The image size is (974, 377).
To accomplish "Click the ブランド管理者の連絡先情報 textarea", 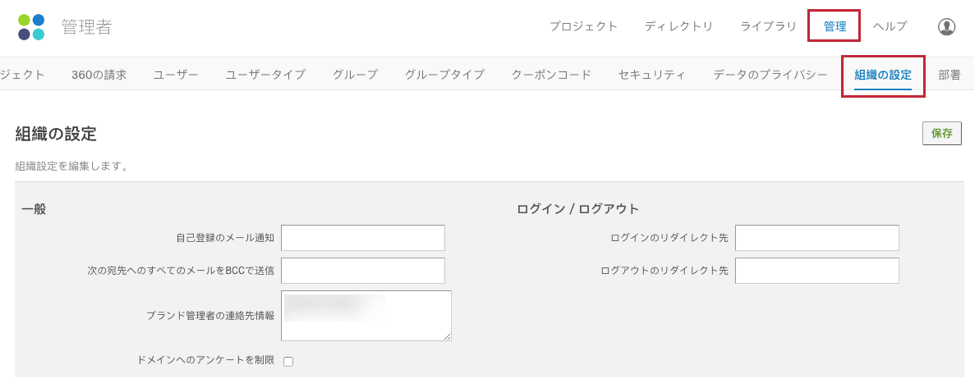I will click(366, 316).
